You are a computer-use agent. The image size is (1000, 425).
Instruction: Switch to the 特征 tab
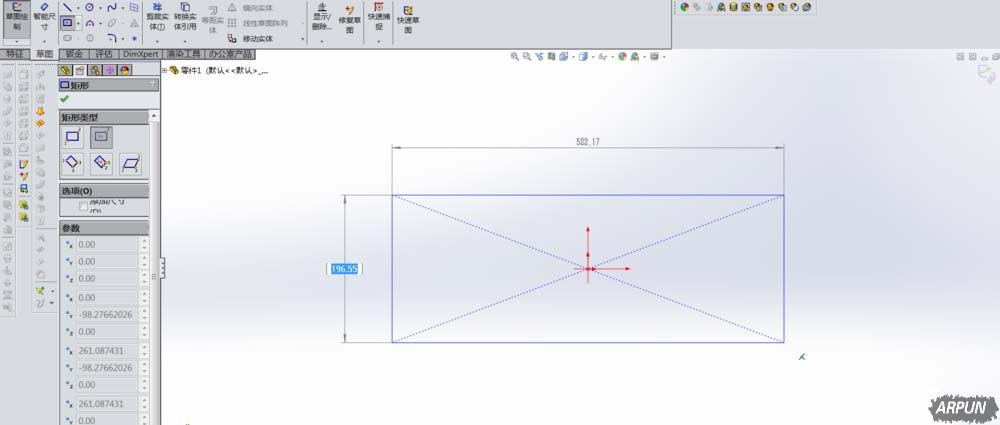(15, 54)
